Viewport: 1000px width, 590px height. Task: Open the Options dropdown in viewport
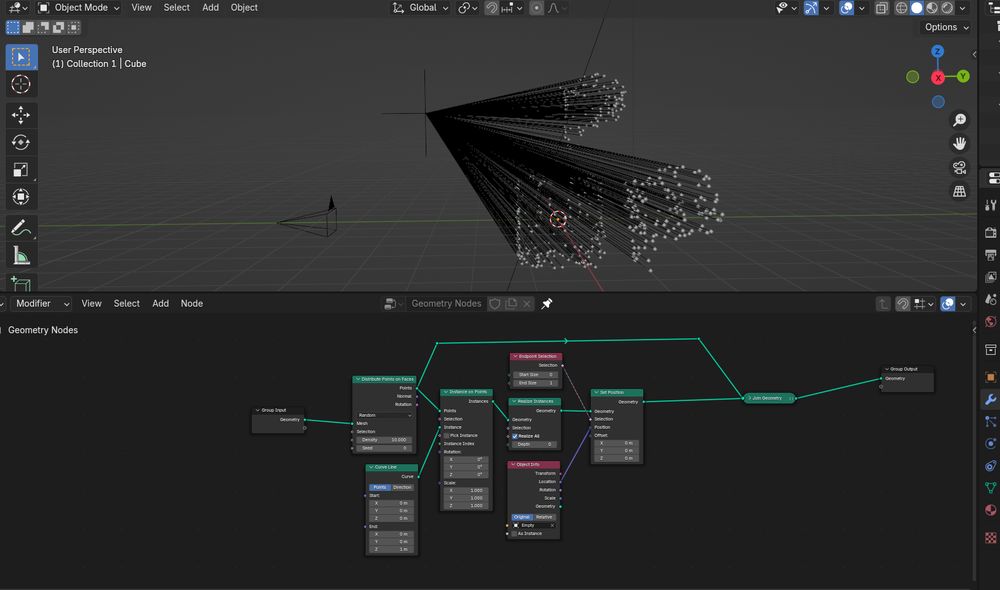point(946,27)
